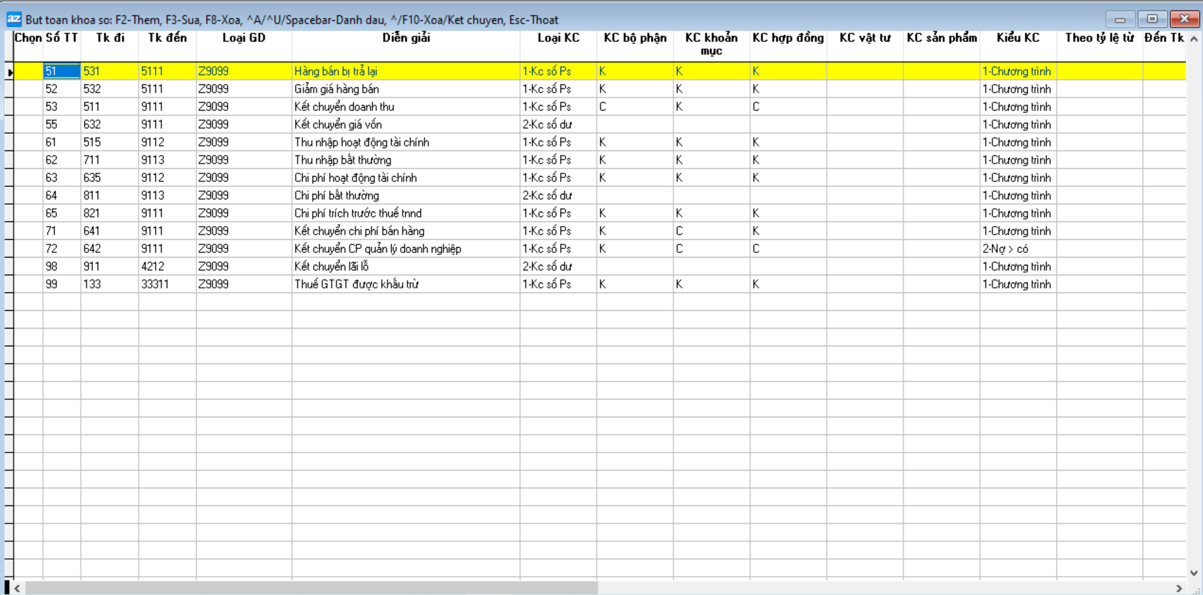Screen dimensions: 1203x595
Task: Maximize the But toan khoa so window
Action: coord(1152,19)
